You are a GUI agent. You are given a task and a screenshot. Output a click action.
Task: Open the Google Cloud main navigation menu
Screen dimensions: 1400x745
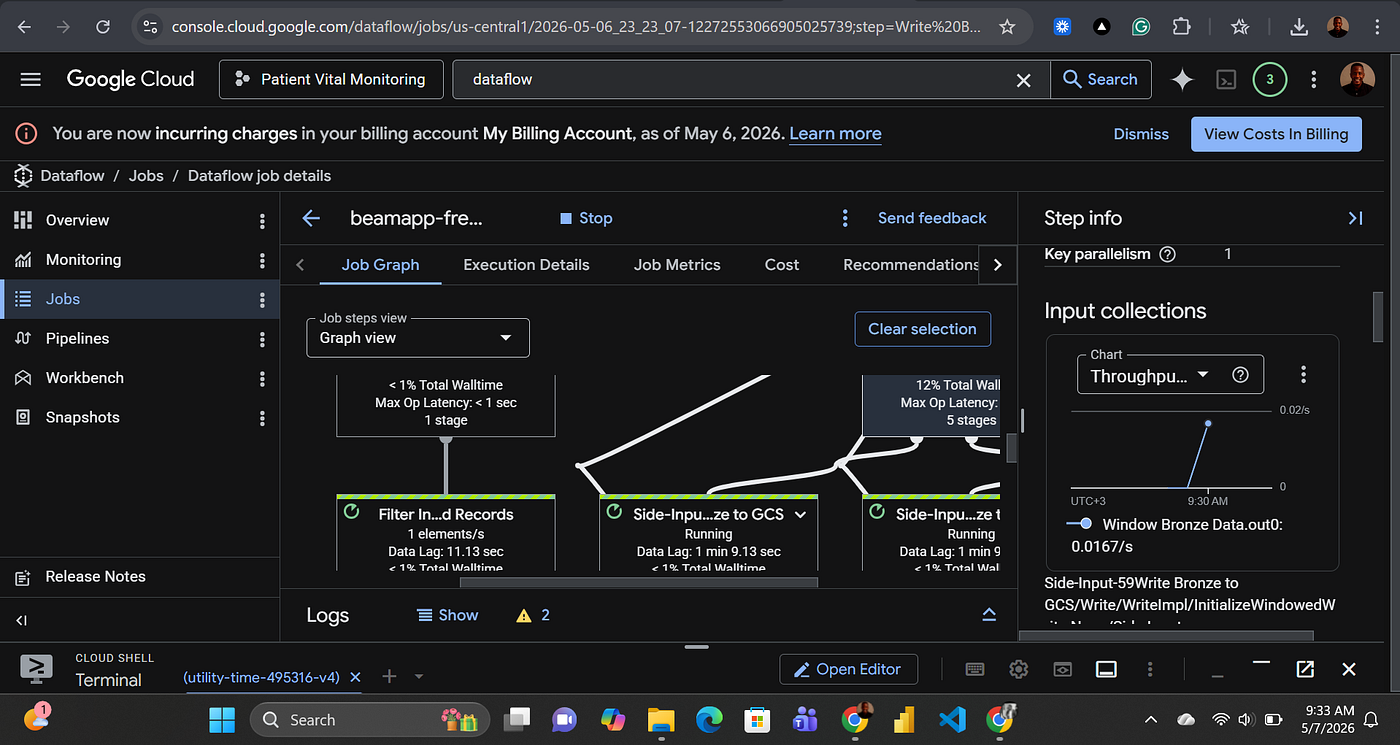point(30,79)
